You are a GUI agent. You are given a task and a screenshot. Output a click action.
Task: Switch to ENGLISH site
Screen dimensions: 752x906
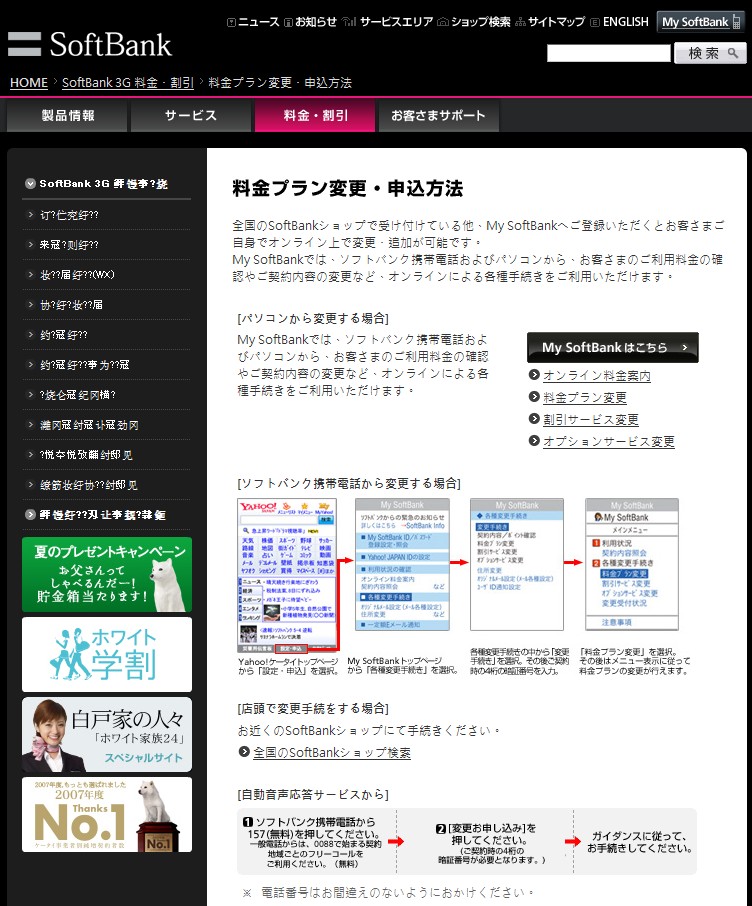(x=620, y=22)
